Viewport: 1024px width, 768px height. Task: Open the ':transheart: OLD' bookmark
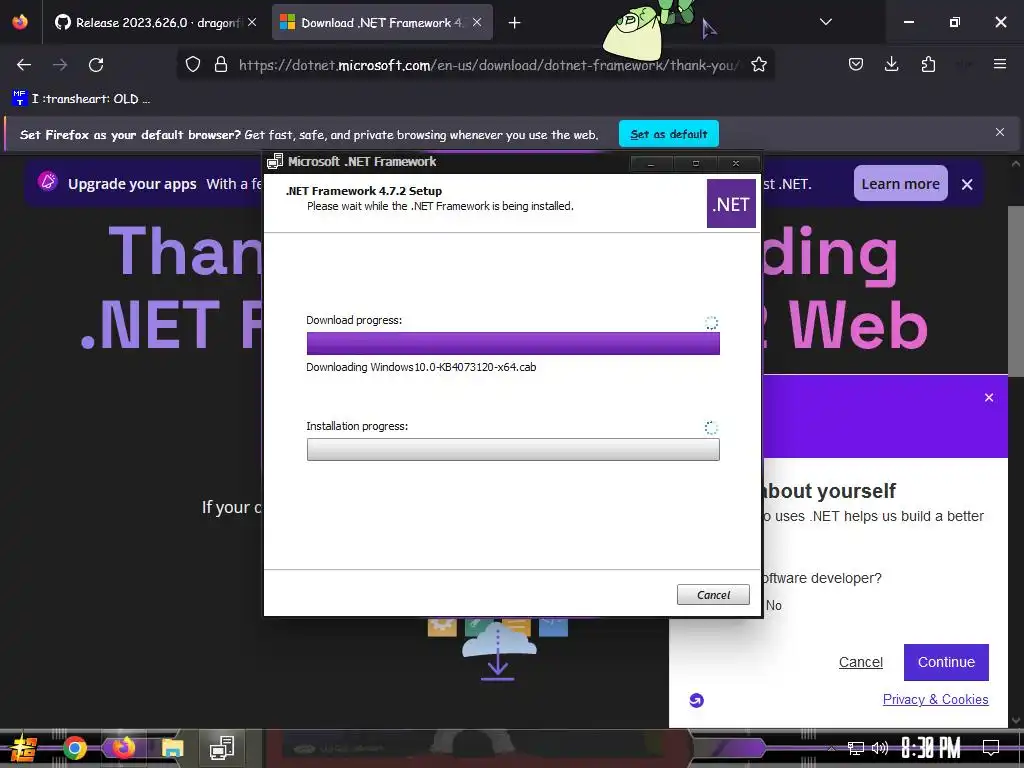click(82, 99)
